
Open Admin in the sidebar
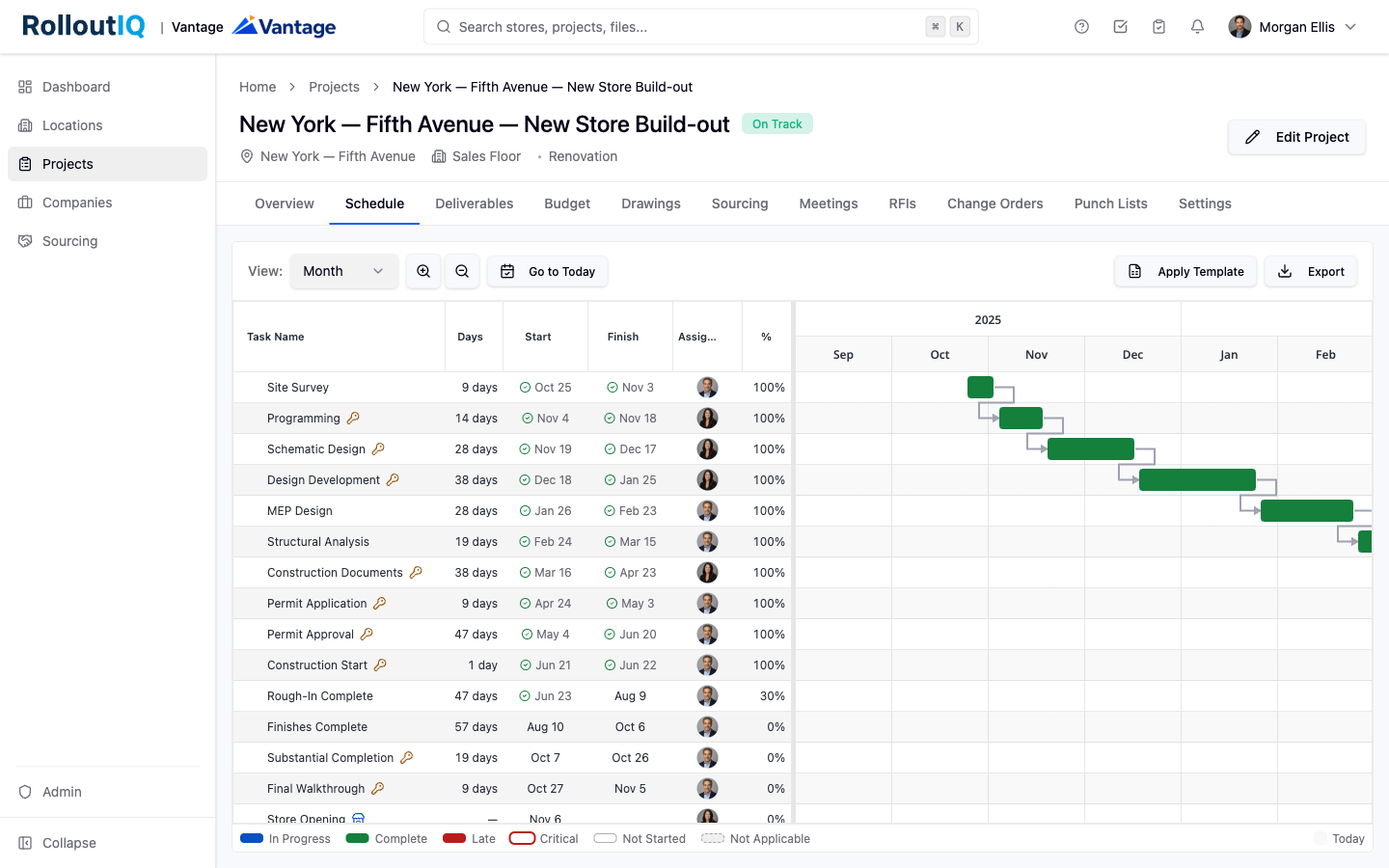[107, 792]
